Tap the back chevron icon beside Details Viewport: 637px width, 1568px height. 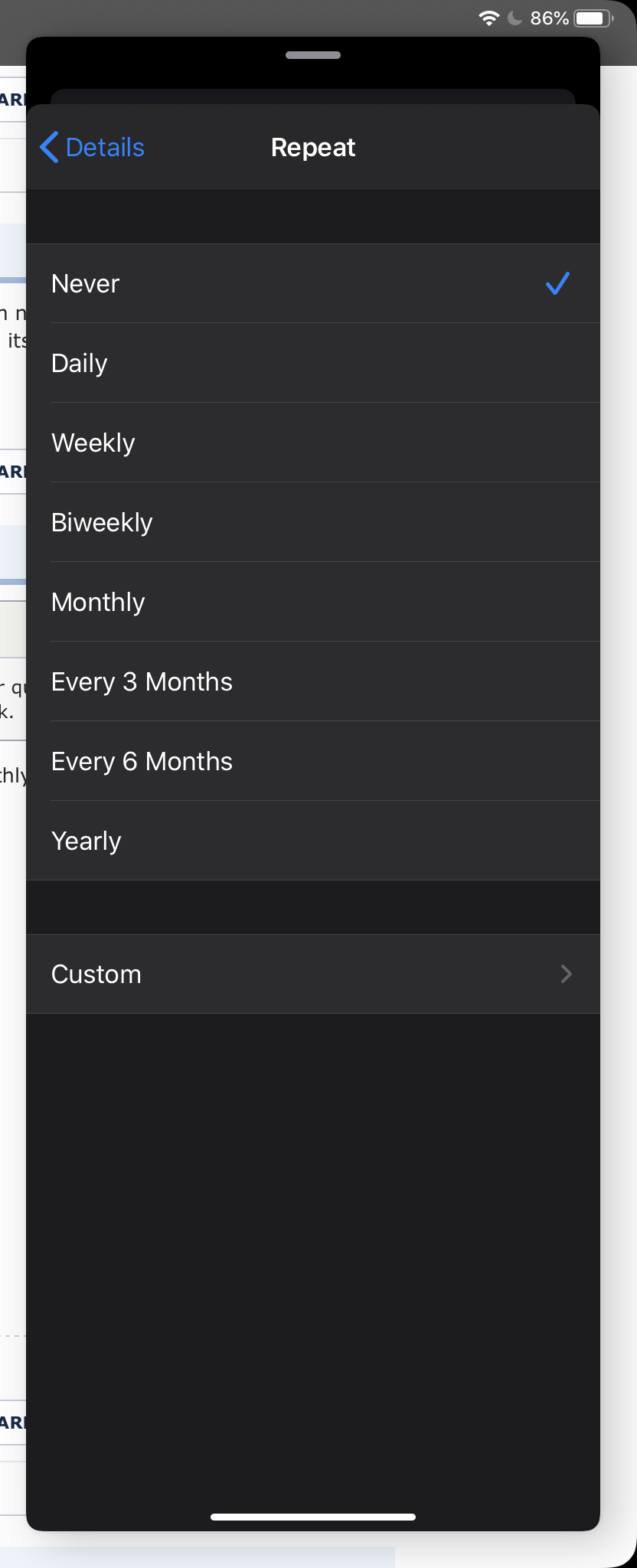pyautogui.click(x=49, y=147)
